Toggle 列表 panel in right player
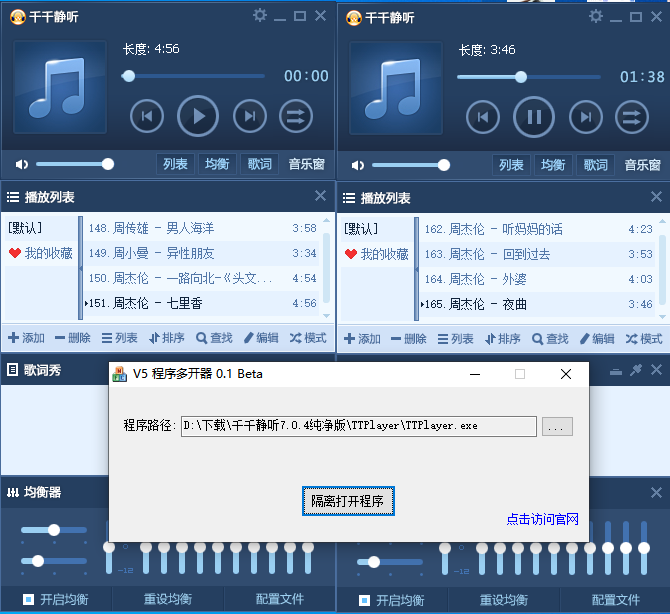Viewport: 670px width, 614px height. point(511,165)
